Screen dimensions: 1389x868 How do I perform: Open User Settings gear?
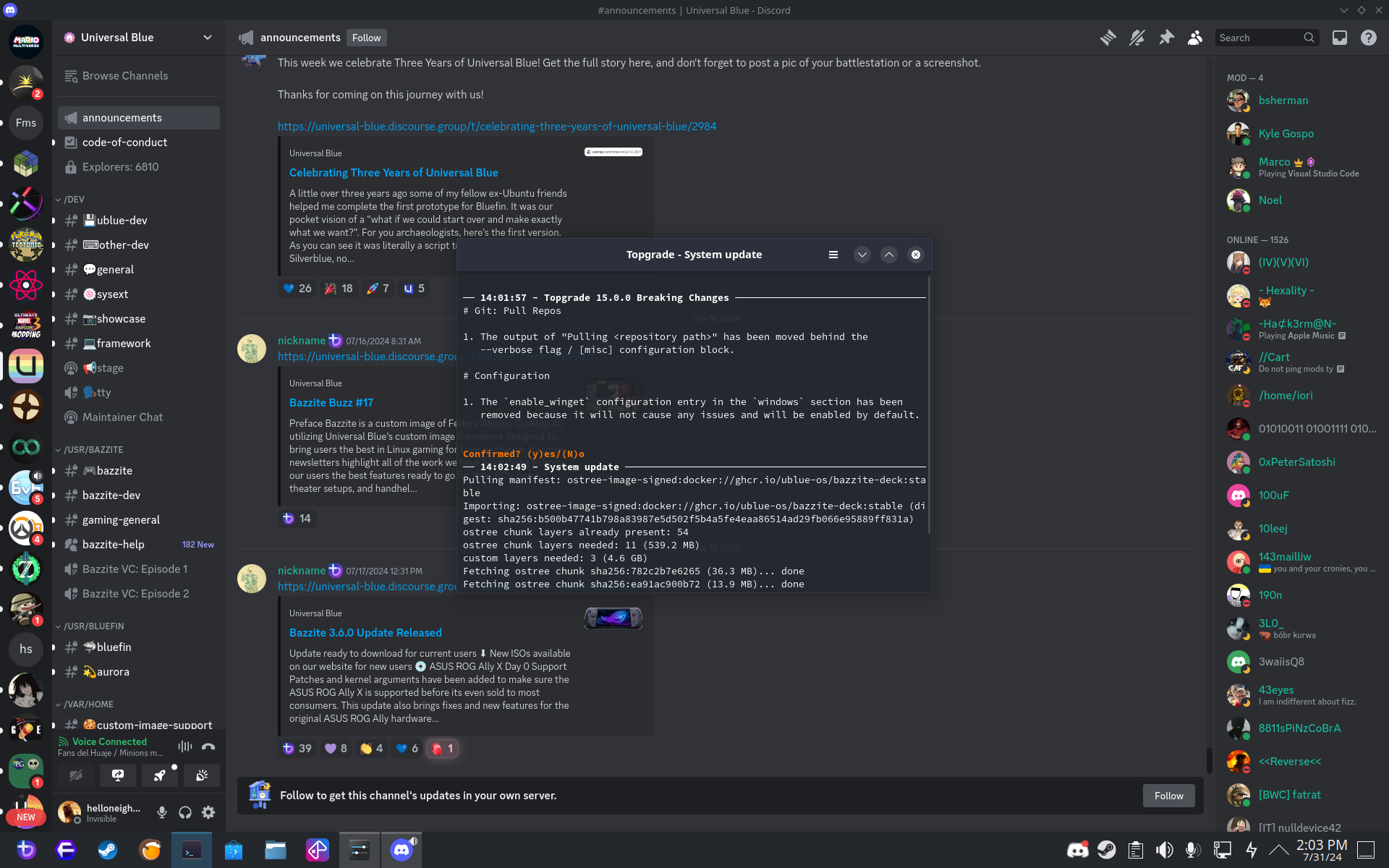pos(208,812)
